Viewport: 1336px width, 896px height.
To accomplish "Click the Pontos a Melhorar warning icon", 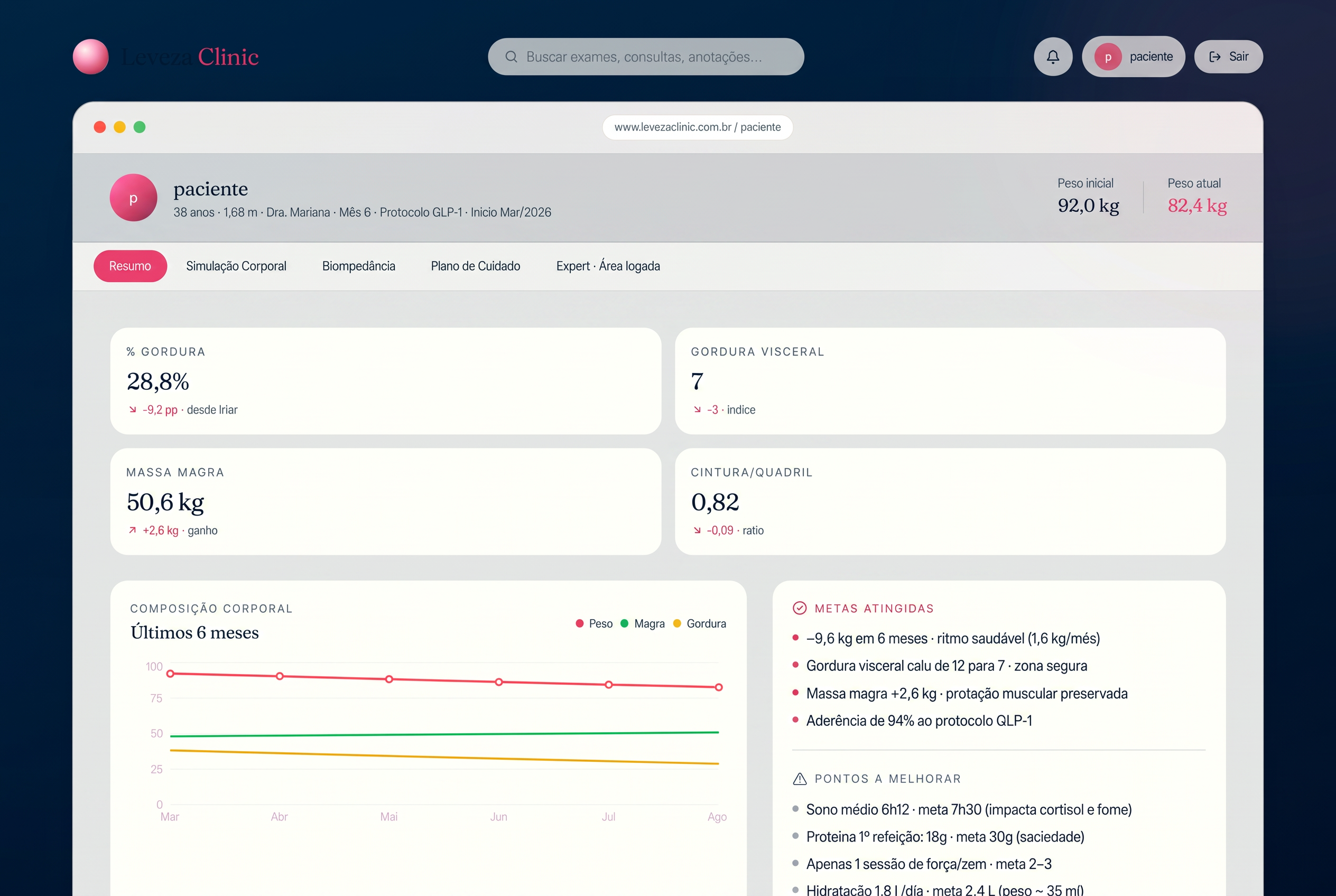I will [x=799, y=778].
